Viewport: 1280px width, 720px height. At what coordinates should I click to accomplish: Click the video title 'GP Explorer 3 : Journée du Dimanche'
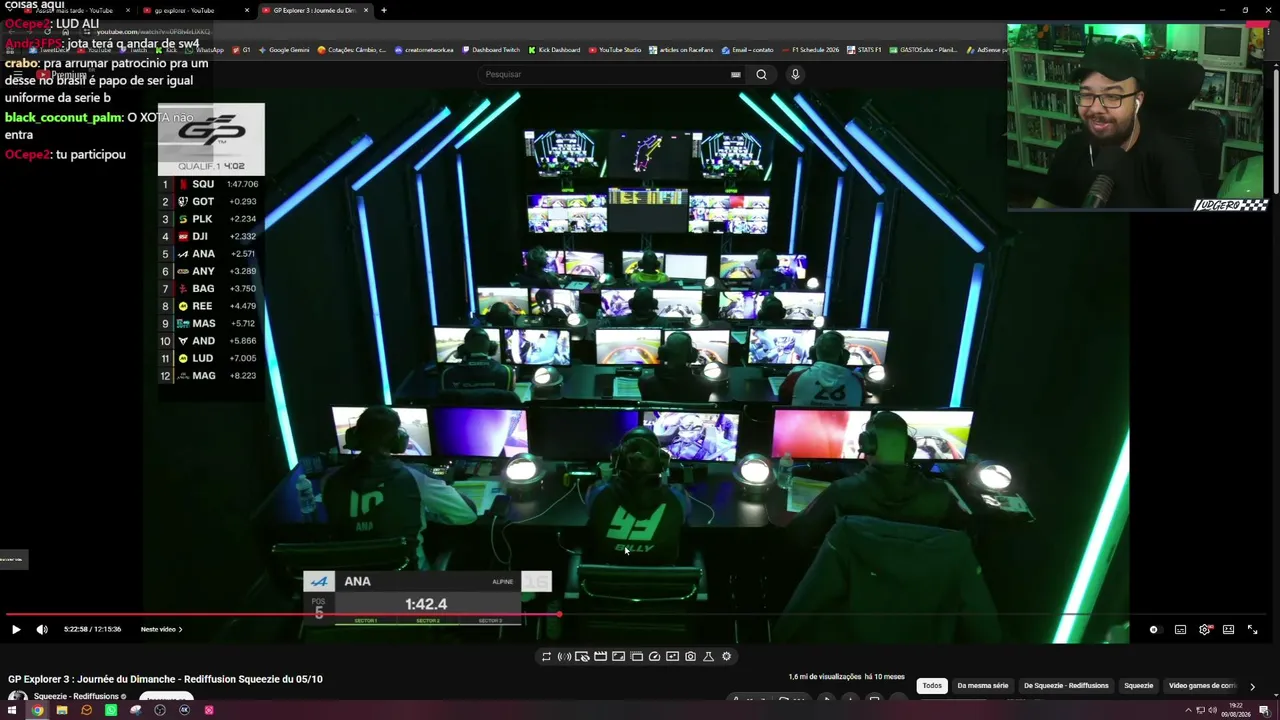165,679
